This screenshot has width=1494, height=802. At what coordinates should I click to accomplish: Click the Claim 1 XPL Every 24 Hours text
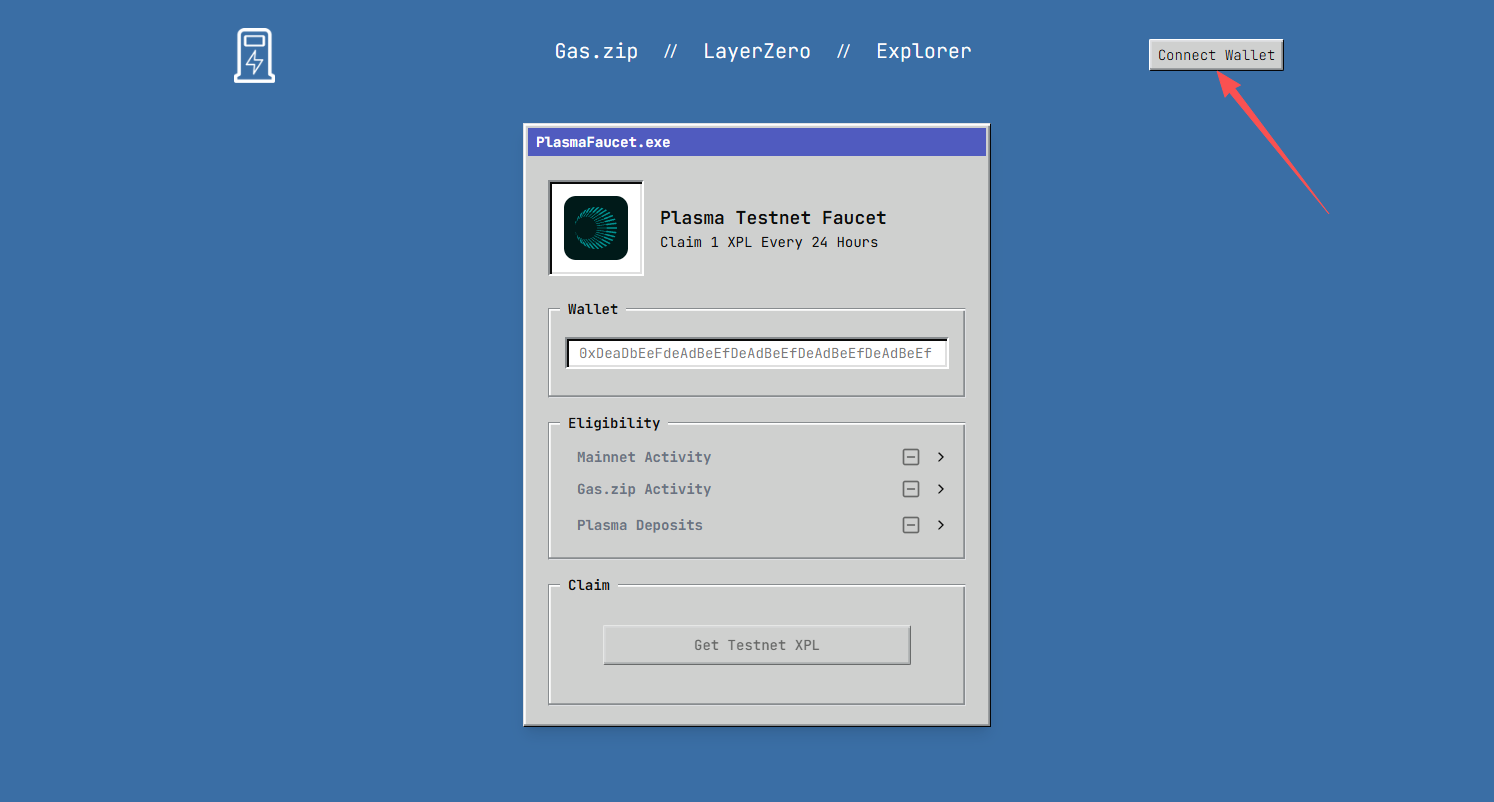coord(769,242)
